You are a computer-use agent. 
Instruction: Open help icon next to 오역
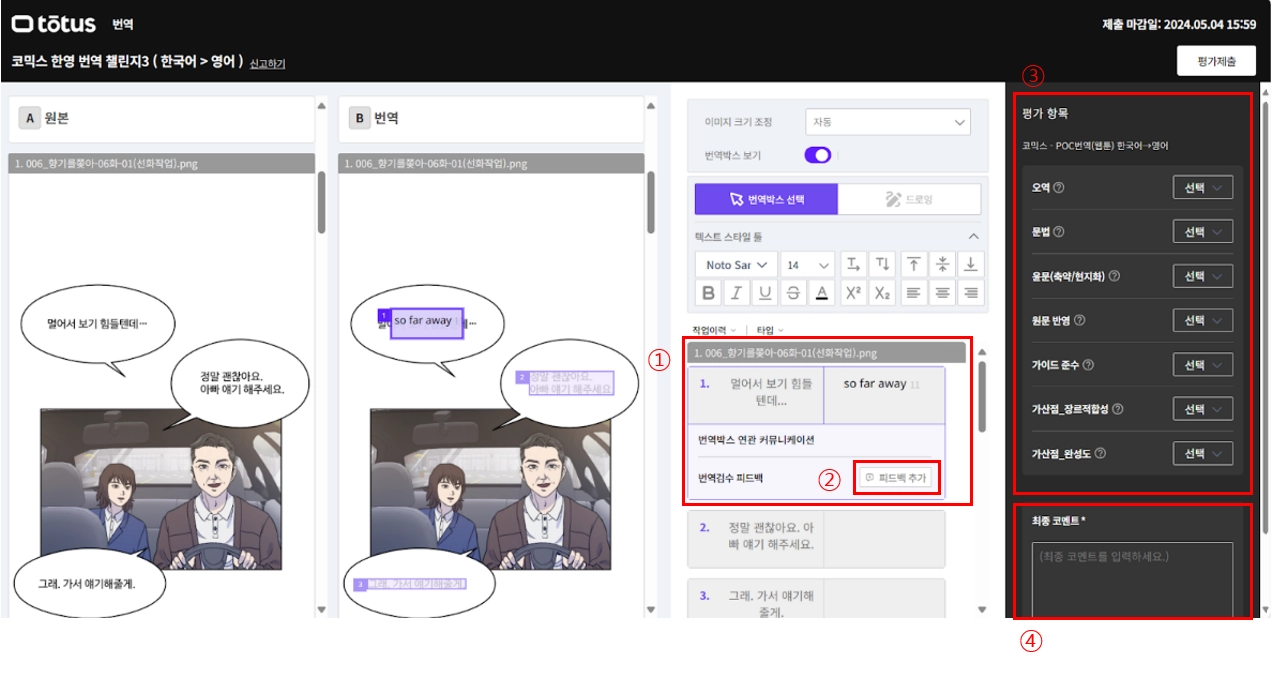1059,187
